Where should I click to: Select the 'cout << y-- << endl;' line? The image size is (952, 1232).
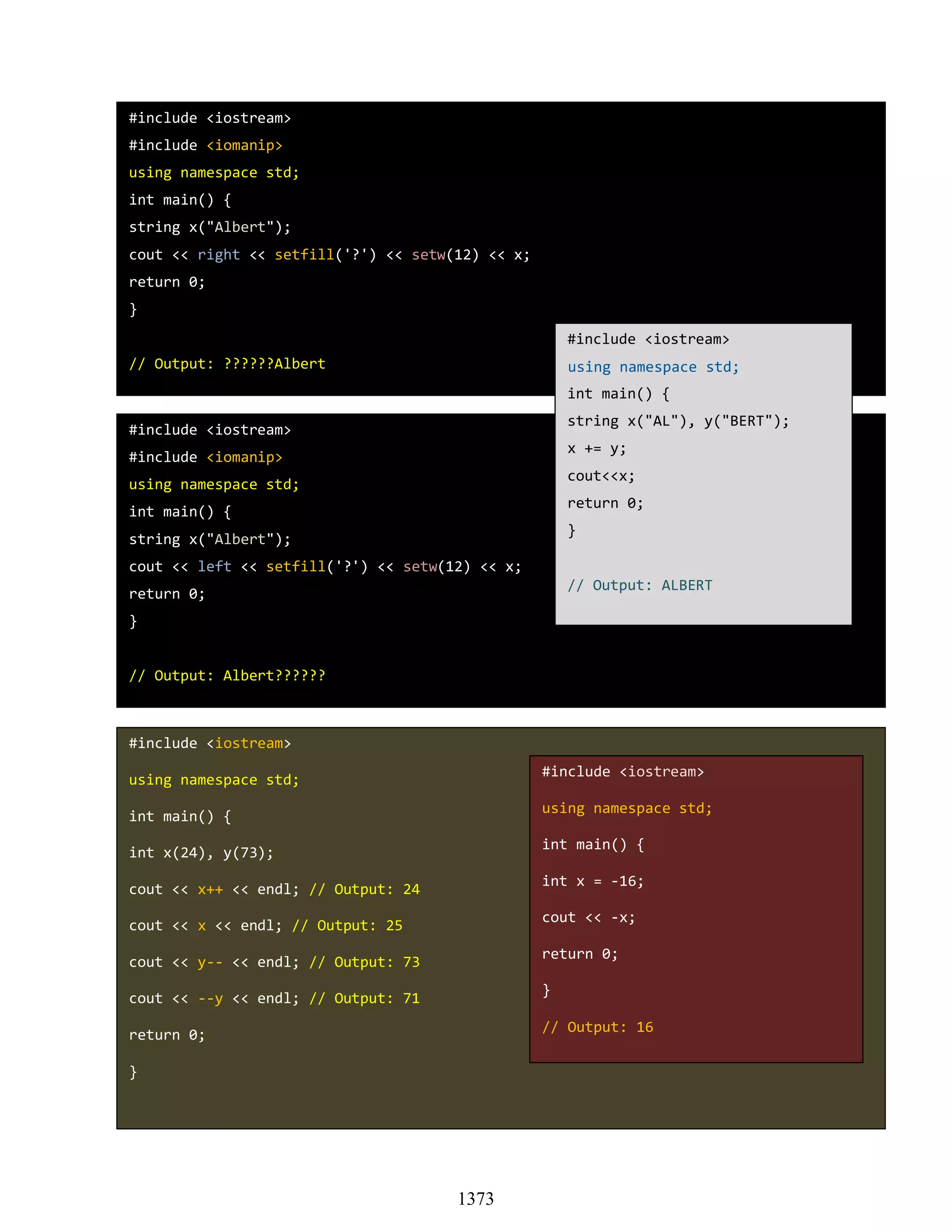(x=274, y=962)
